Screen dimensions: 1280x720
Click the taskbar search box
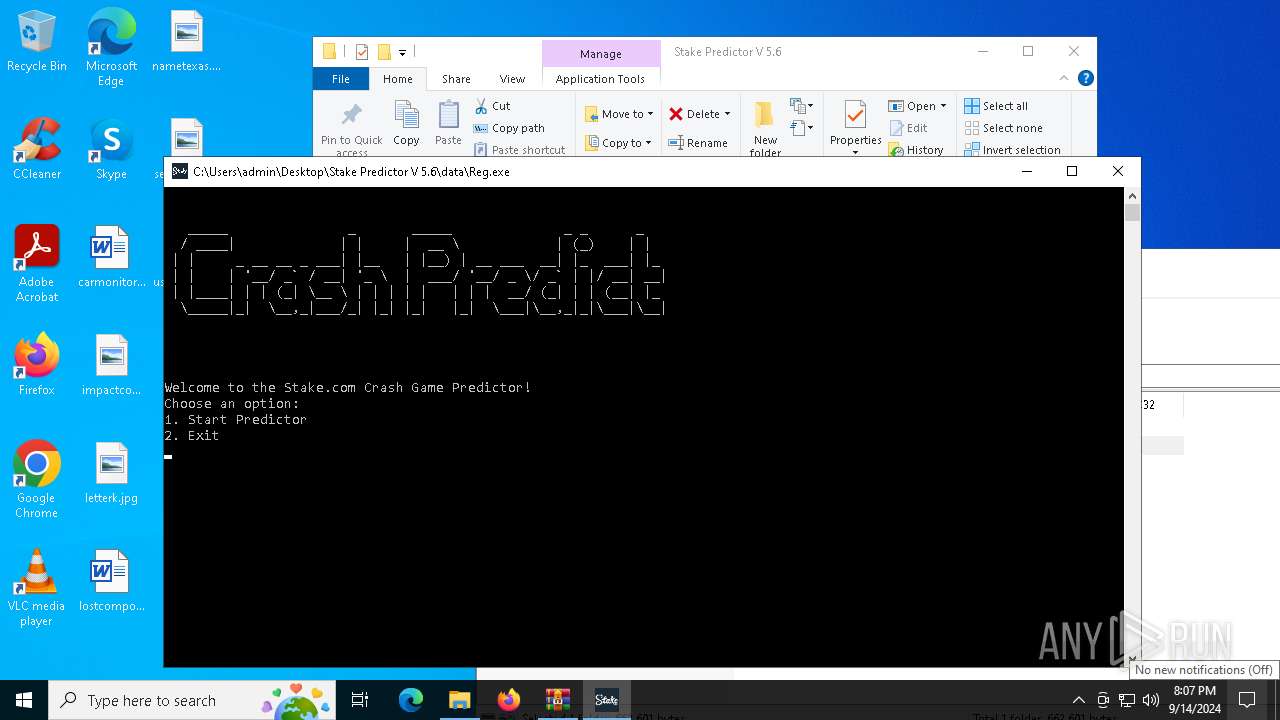190,700
